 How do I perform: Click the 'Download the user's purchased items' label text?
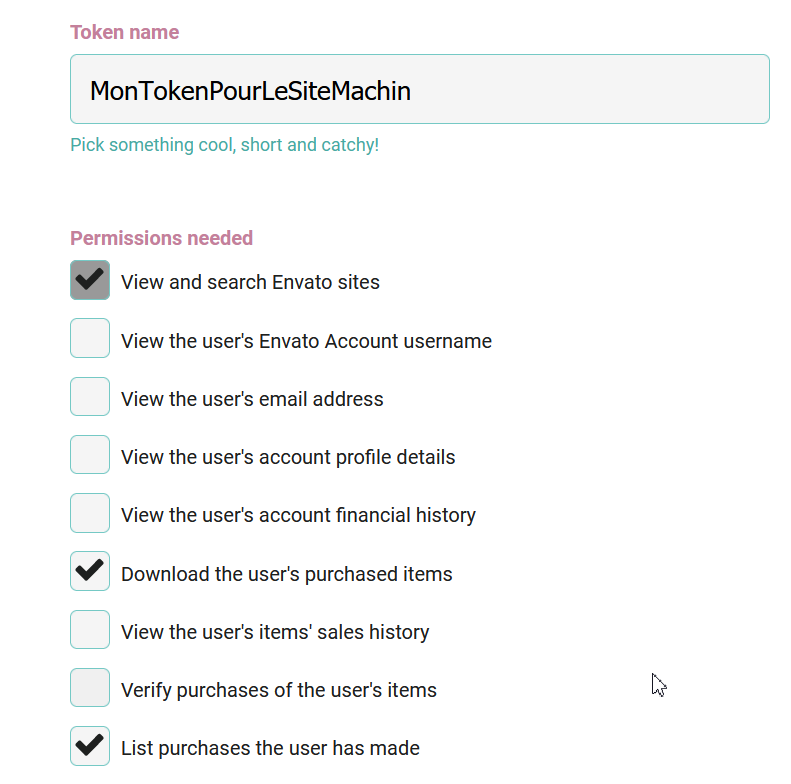[287, 574]
